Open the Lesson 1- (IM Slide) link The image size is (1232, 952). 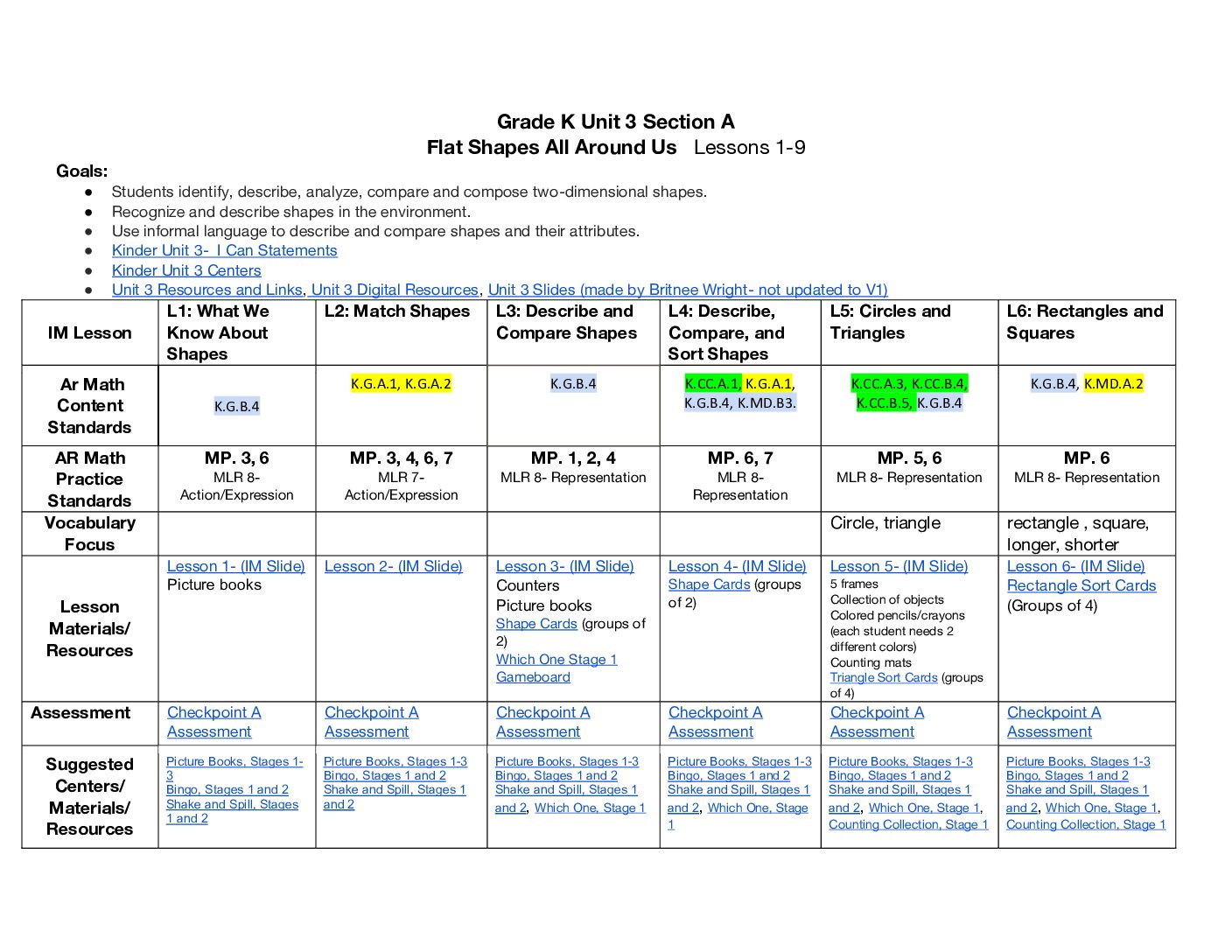pos(236,566)
